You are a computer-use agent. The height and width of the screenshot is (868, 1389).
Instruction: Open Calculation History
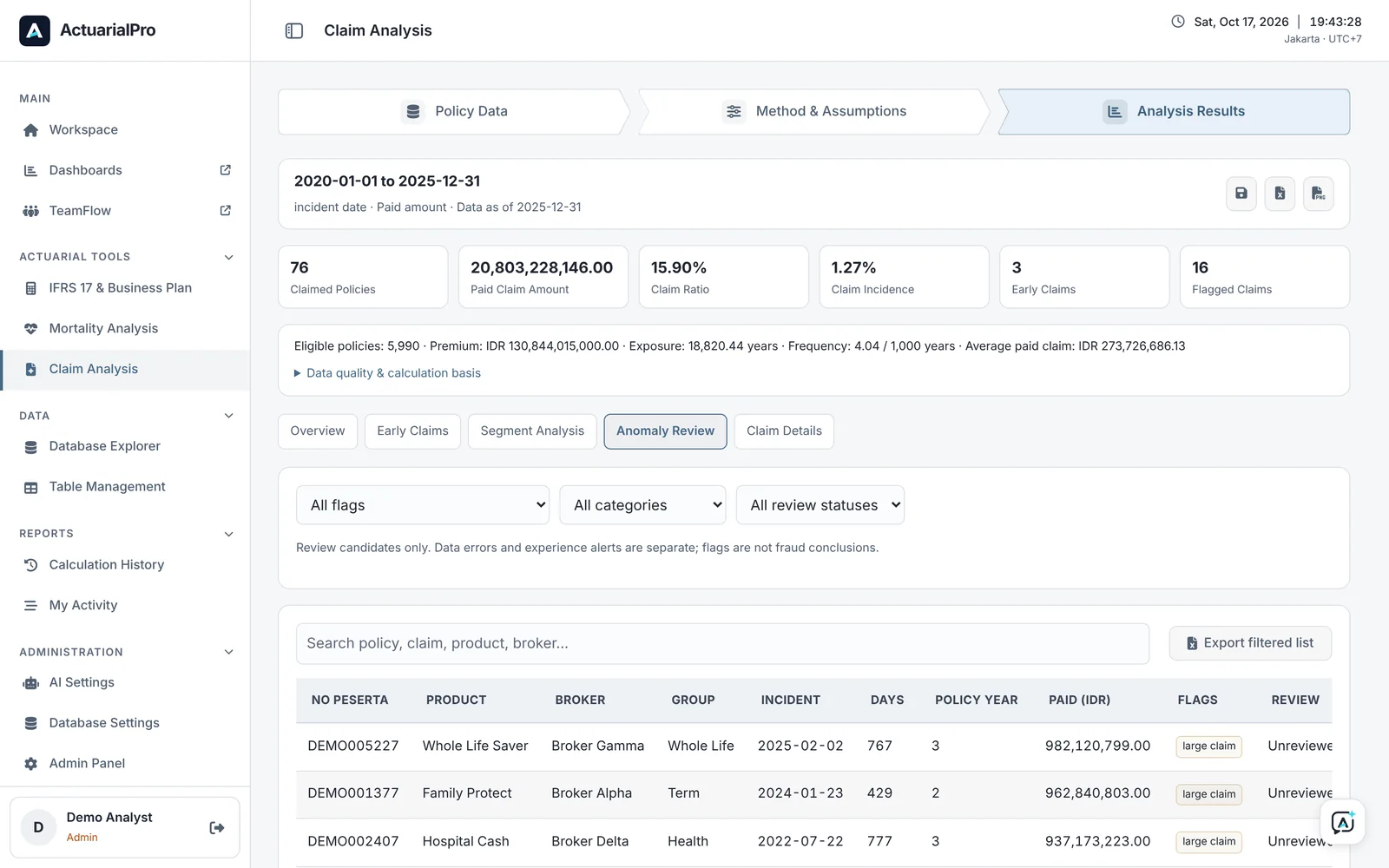125,565
